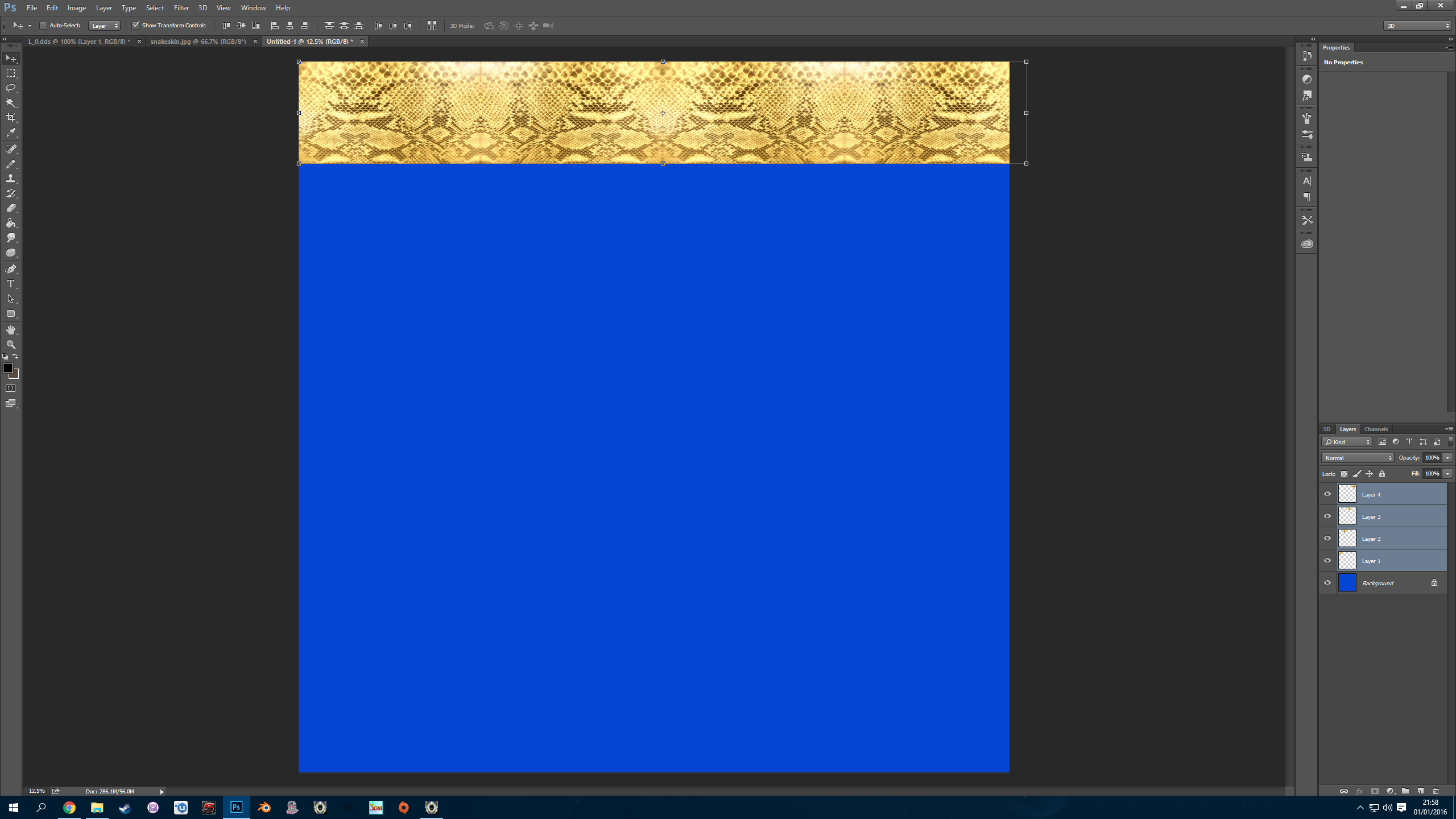Expand the Opacity slider arrow
This screenshot has height=819, width=1456.
[x=1447, y=458]
